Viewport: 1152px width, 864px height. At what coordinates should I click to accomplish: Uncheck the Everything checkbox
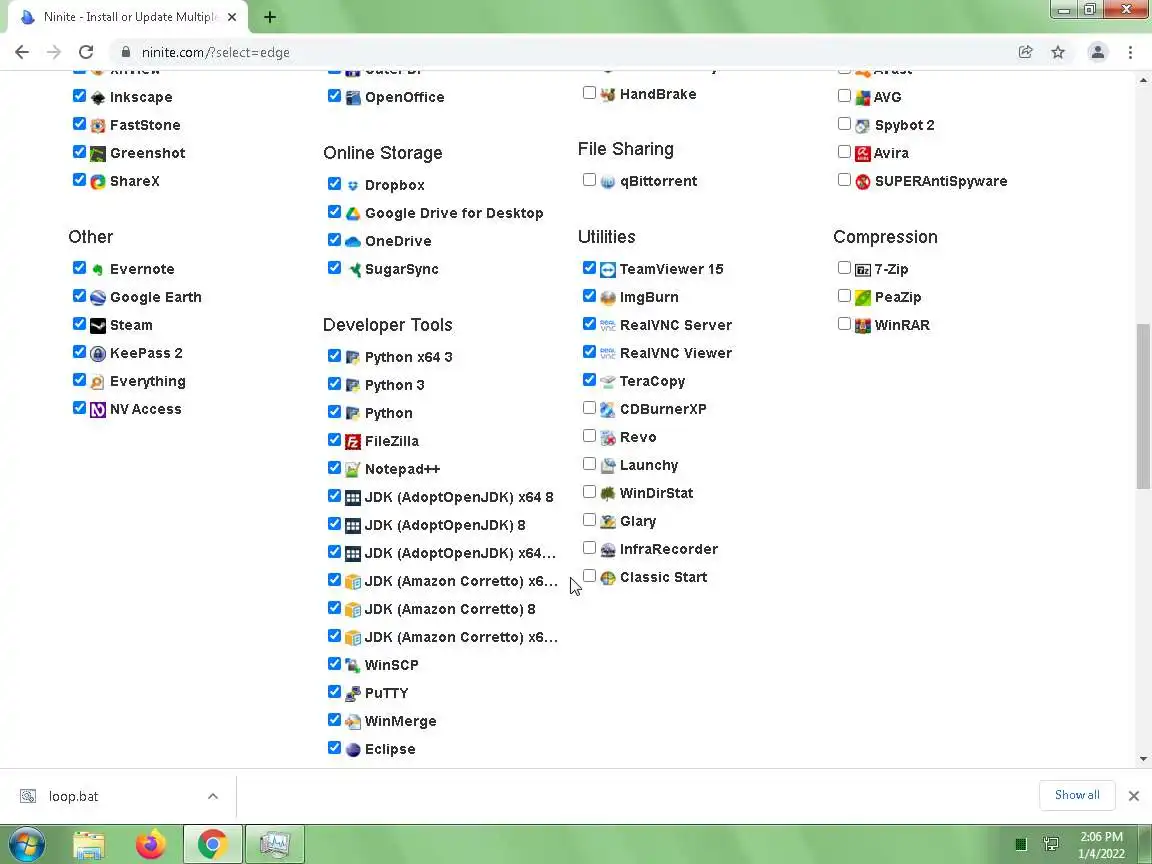tap(79, 380)
